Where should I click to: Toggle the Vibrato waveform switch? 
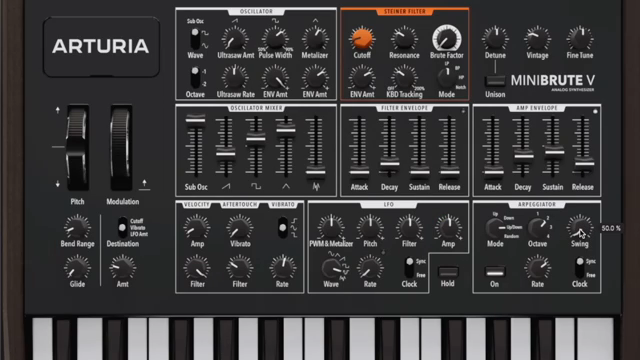click(282, 227)
